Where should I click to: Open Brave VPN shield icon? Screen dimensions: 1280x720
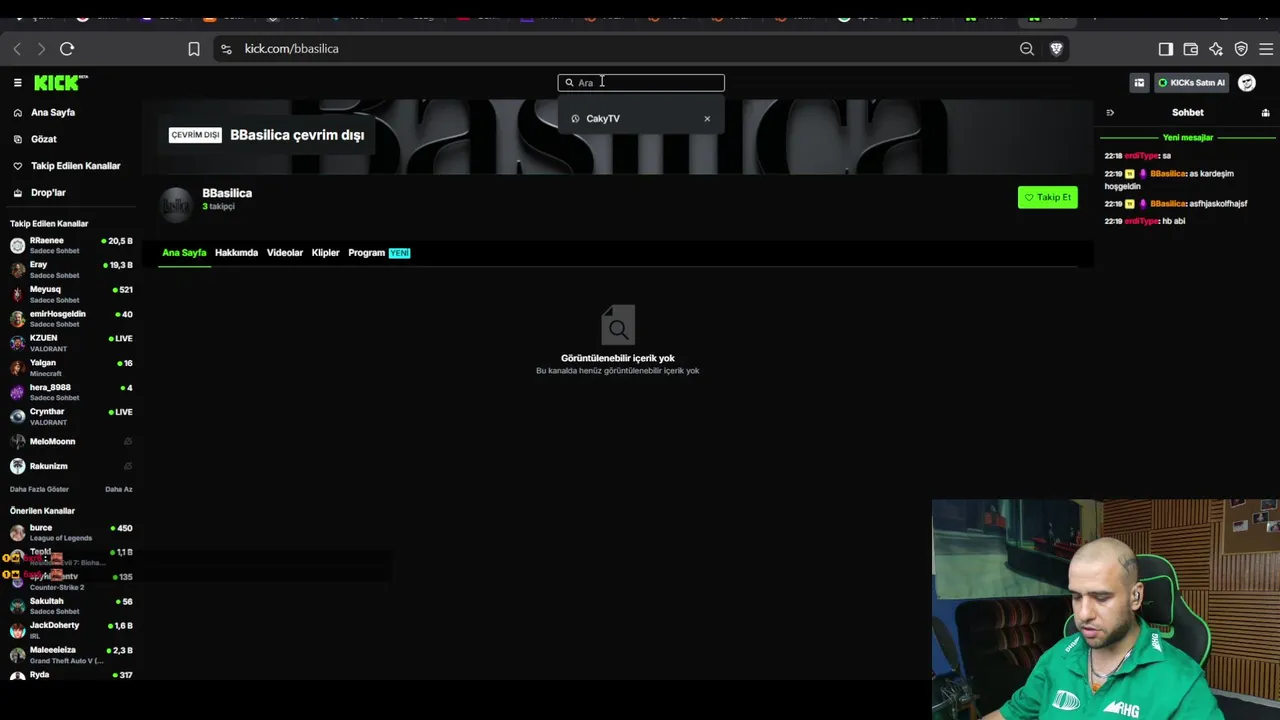pyautogui.click(x=1241, y=49)
